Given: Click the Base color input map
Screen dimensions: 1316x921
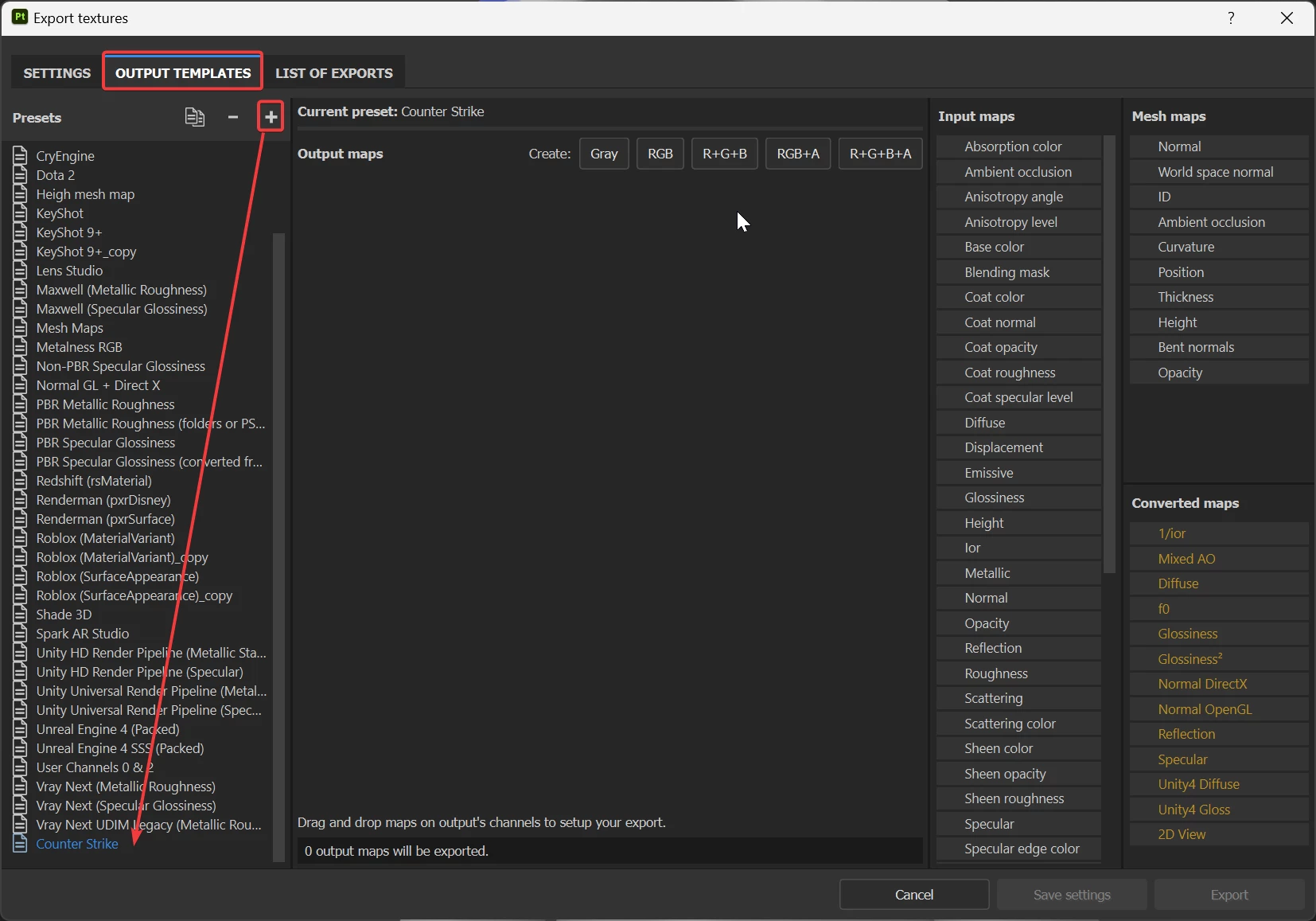Looking at the screenshot, I should (1018, 247).
